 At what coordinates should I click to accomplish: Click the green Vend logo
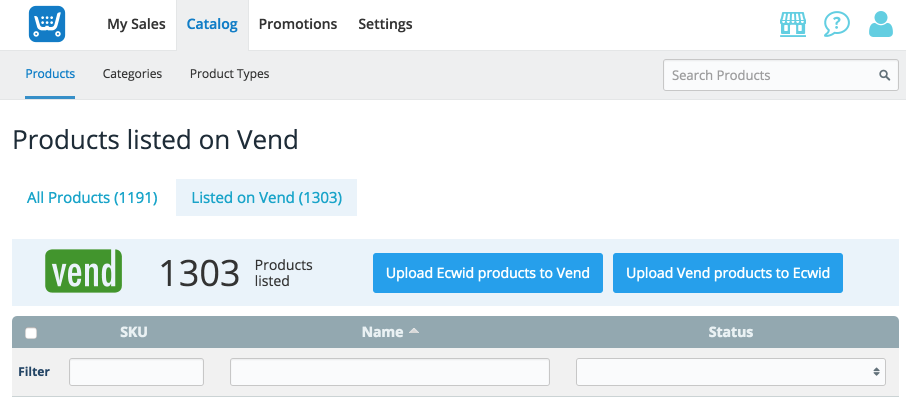point(84,271)
